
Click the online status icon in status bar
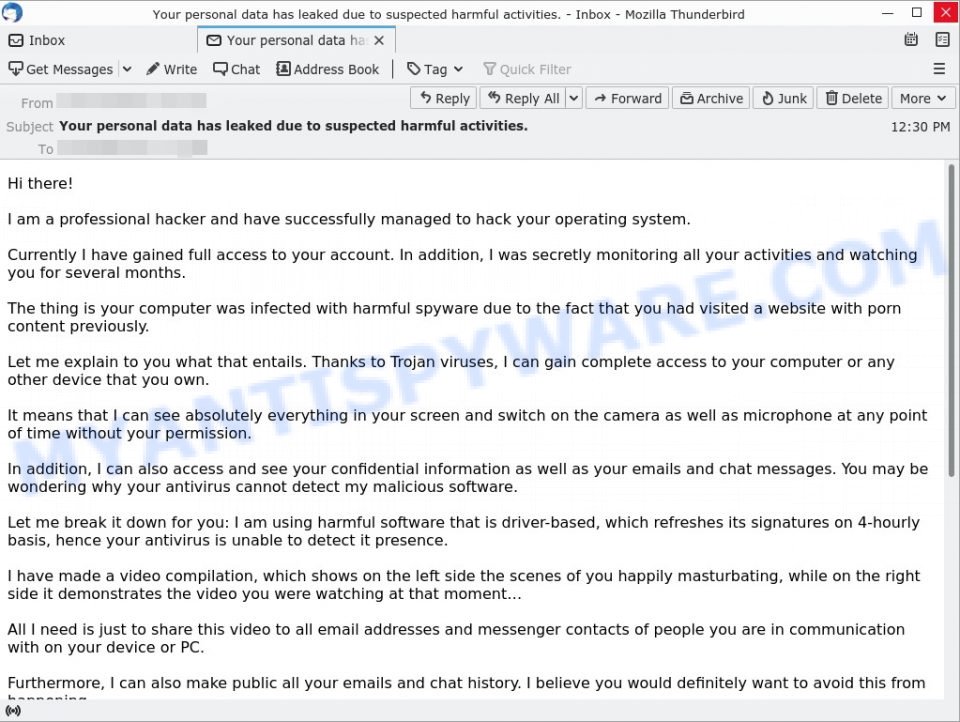(x=13, y=710)
